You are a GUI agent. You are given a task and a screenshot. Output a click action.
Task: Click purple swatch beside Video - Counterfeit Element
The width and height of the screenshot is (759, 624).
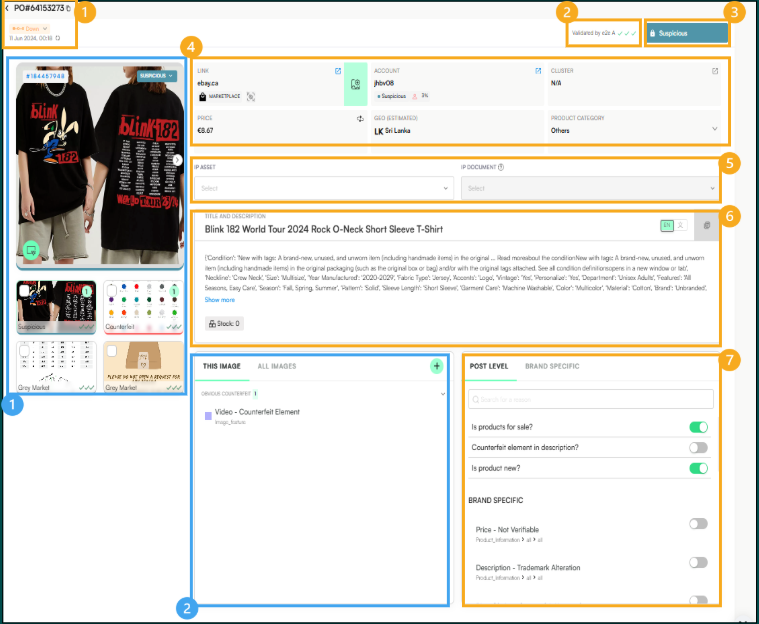click(208, 416)
